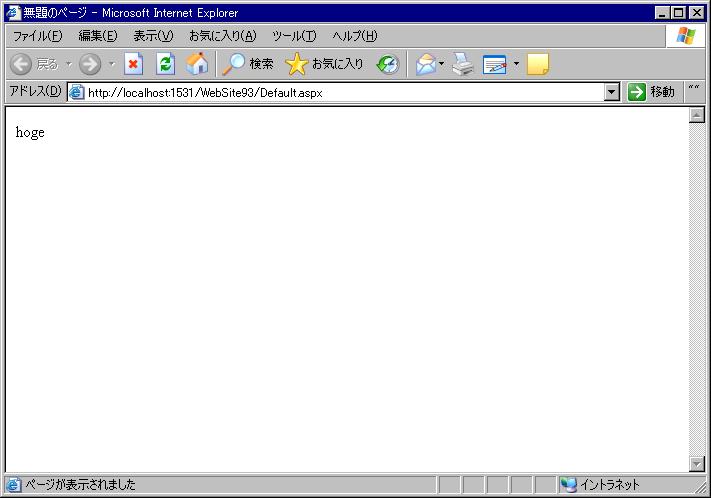Click the Windows flag logo throbber

coord(686,36)
